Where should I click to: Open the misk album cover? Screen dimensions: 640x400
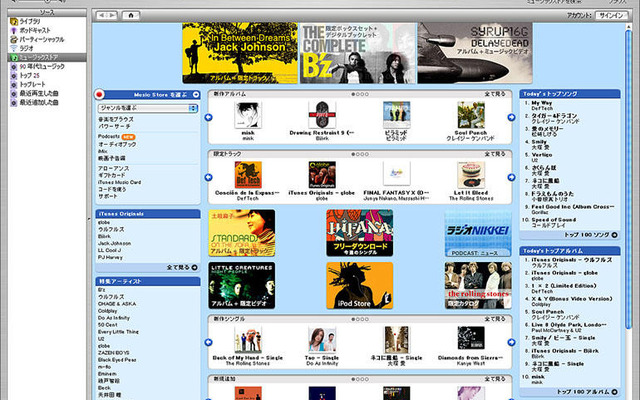pyautogui.click(x=248, y=115)
